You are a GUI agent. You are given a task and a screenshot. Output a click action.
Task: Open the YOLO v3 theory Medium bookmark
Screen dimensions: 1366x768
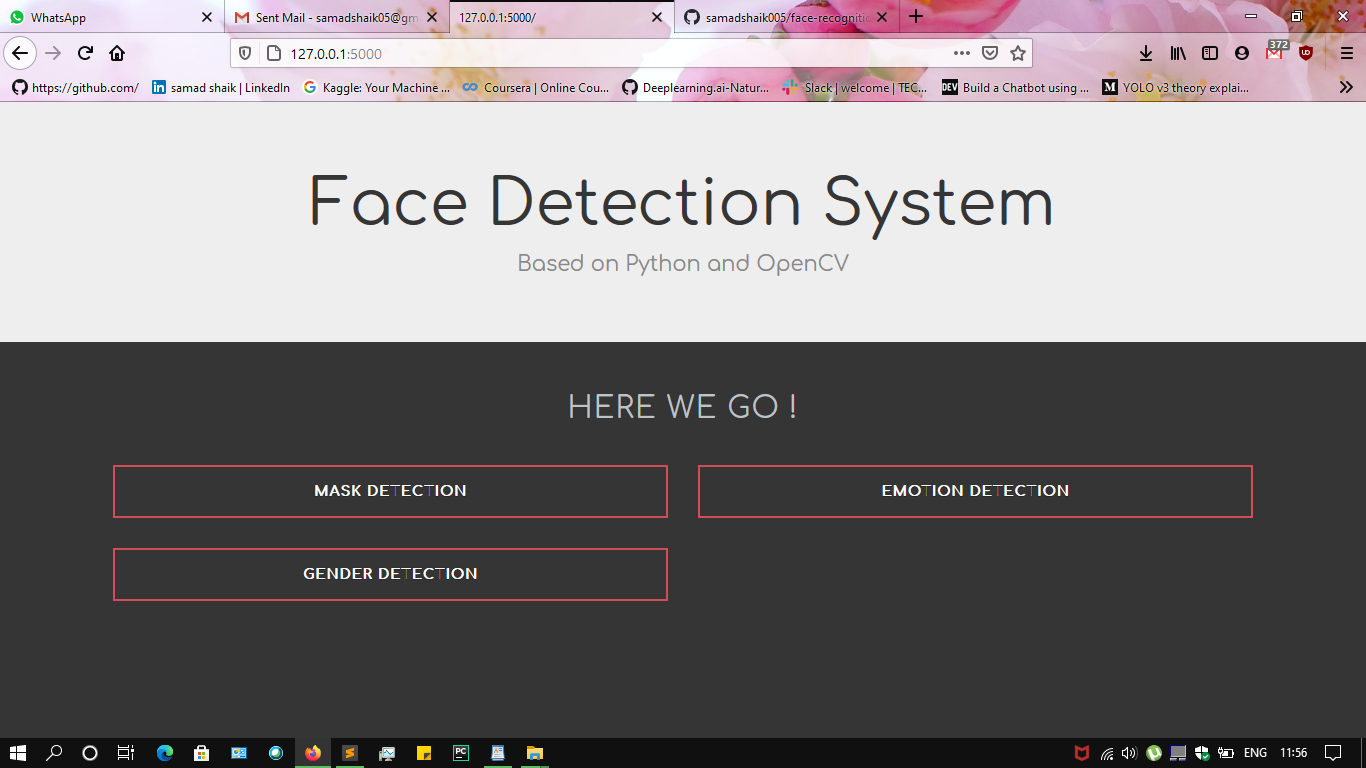coord(1176,87)
